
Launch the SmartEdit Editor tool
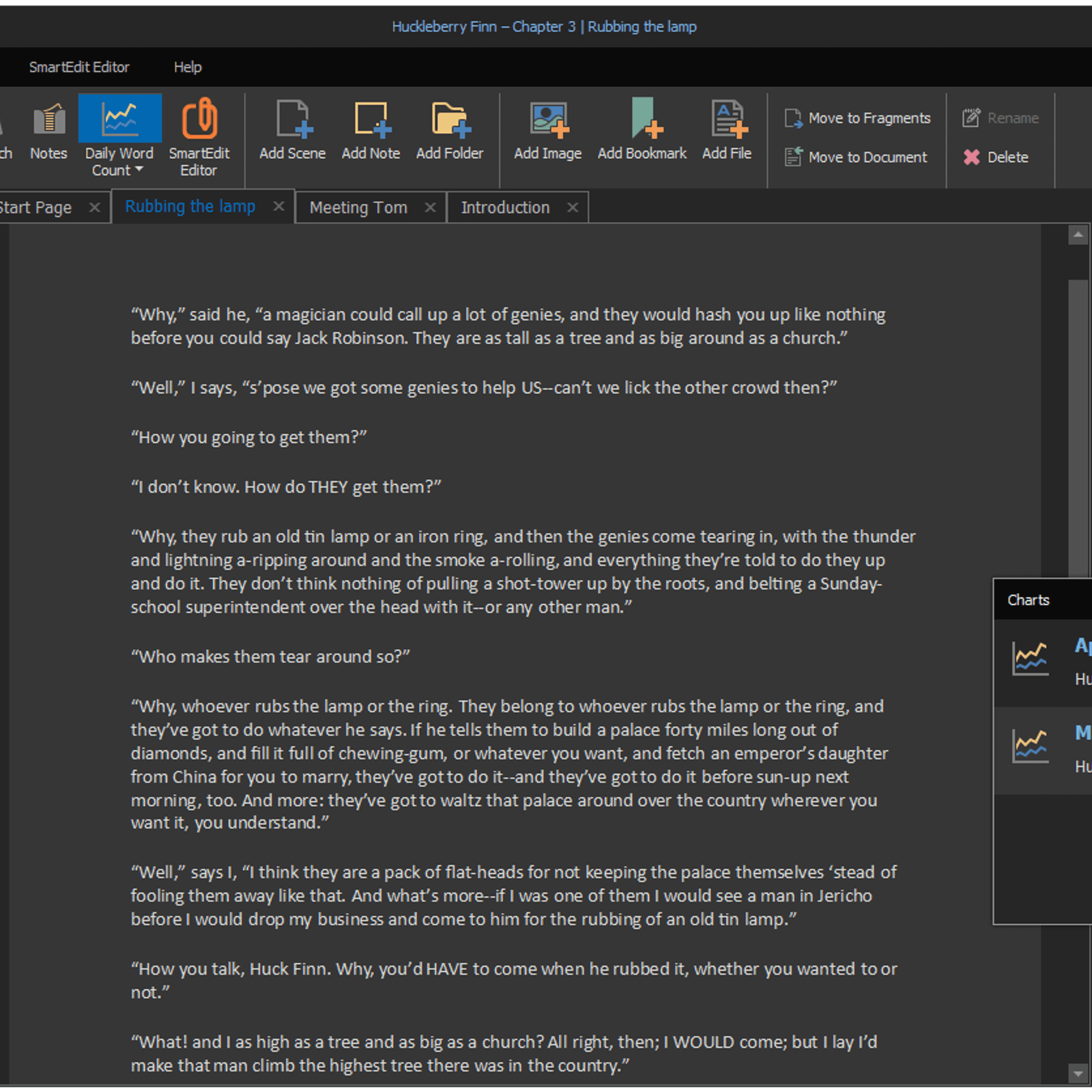pos(199,136)
